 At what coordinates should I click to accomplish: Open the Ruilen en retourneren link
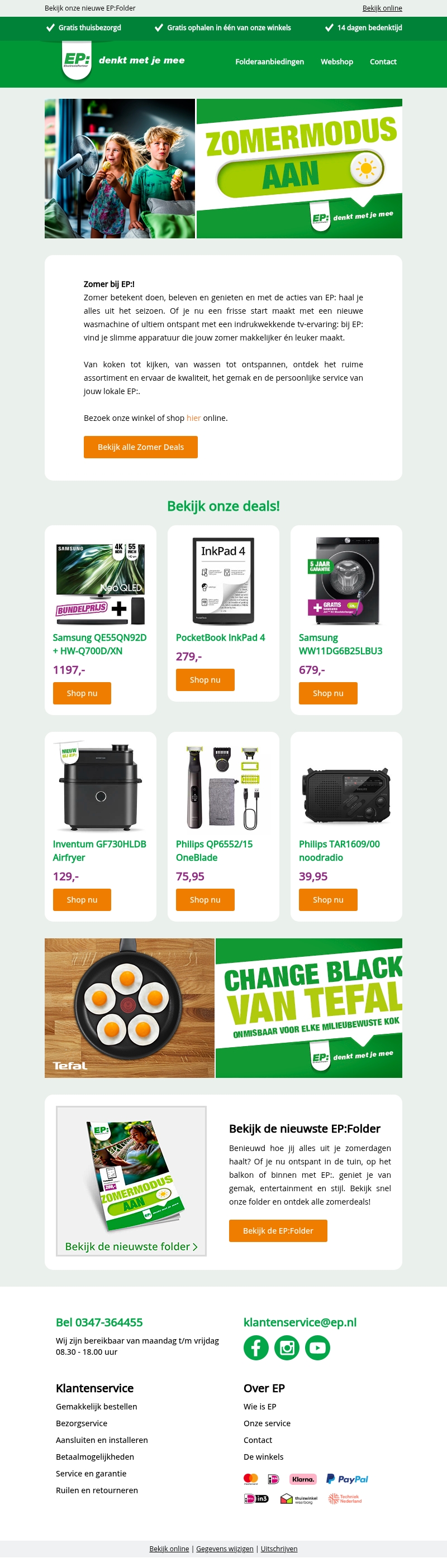pos(97,1490)
